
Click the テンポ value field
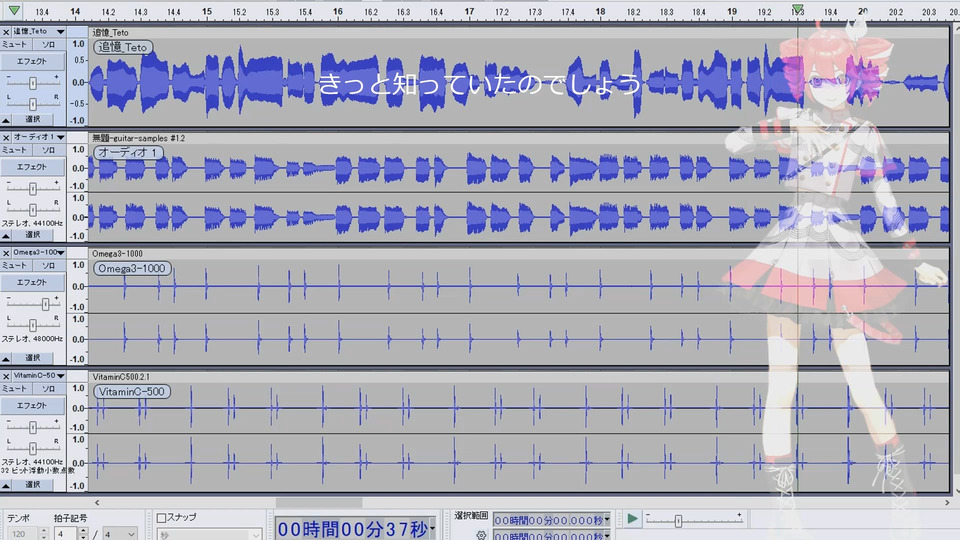pos(22,534)
